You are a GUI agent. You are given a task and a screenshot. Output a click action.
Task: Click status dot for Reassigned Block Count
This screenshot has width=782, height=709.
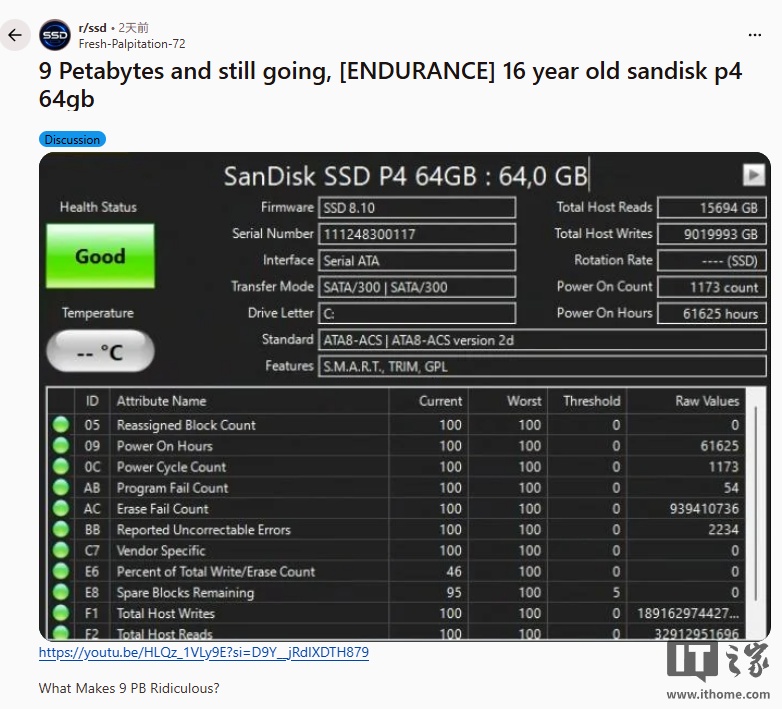point(61,424)
